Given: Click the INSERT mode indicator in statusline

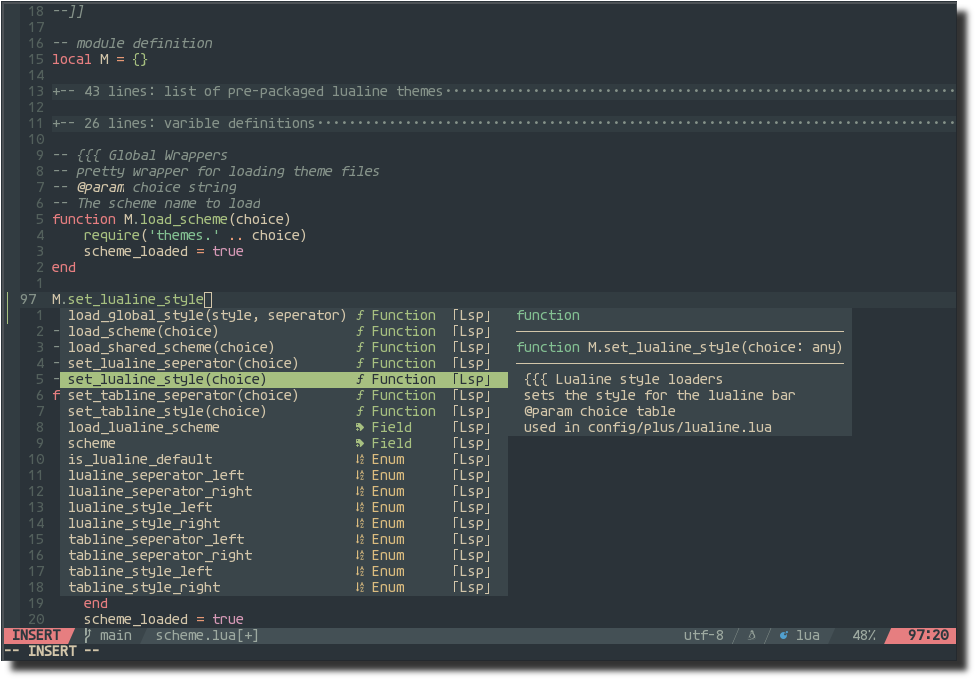Looking at the screenshot, I should click(x=36, y=635).
